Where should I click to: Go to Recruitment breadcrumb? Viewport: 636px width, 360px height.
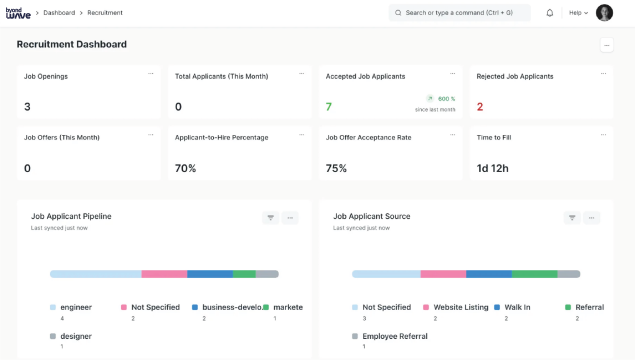pos(105,13)
